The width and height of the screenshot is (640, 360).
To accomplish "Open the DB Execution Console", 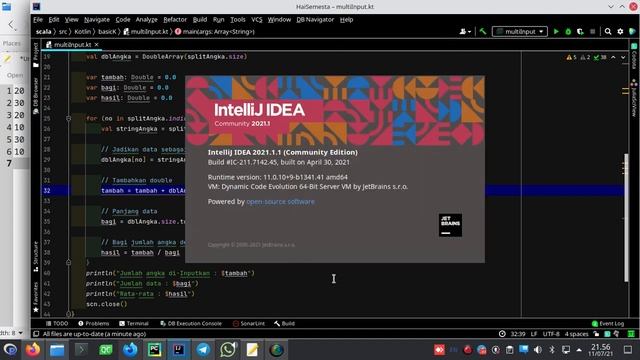I will [x=191, y=323].
